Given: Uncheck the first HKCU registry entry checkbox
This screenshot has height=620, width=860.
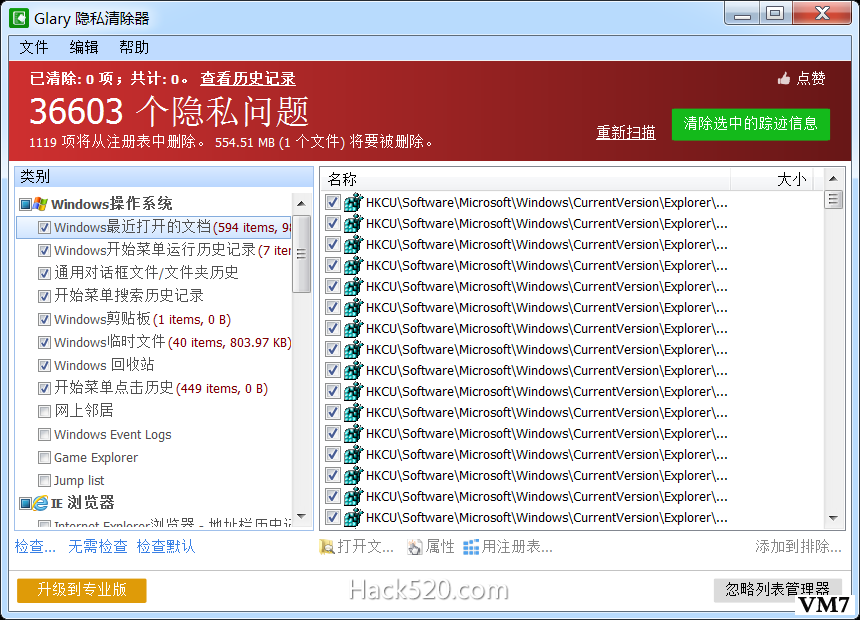Looking at the screenshot, I should pos(332,202).
